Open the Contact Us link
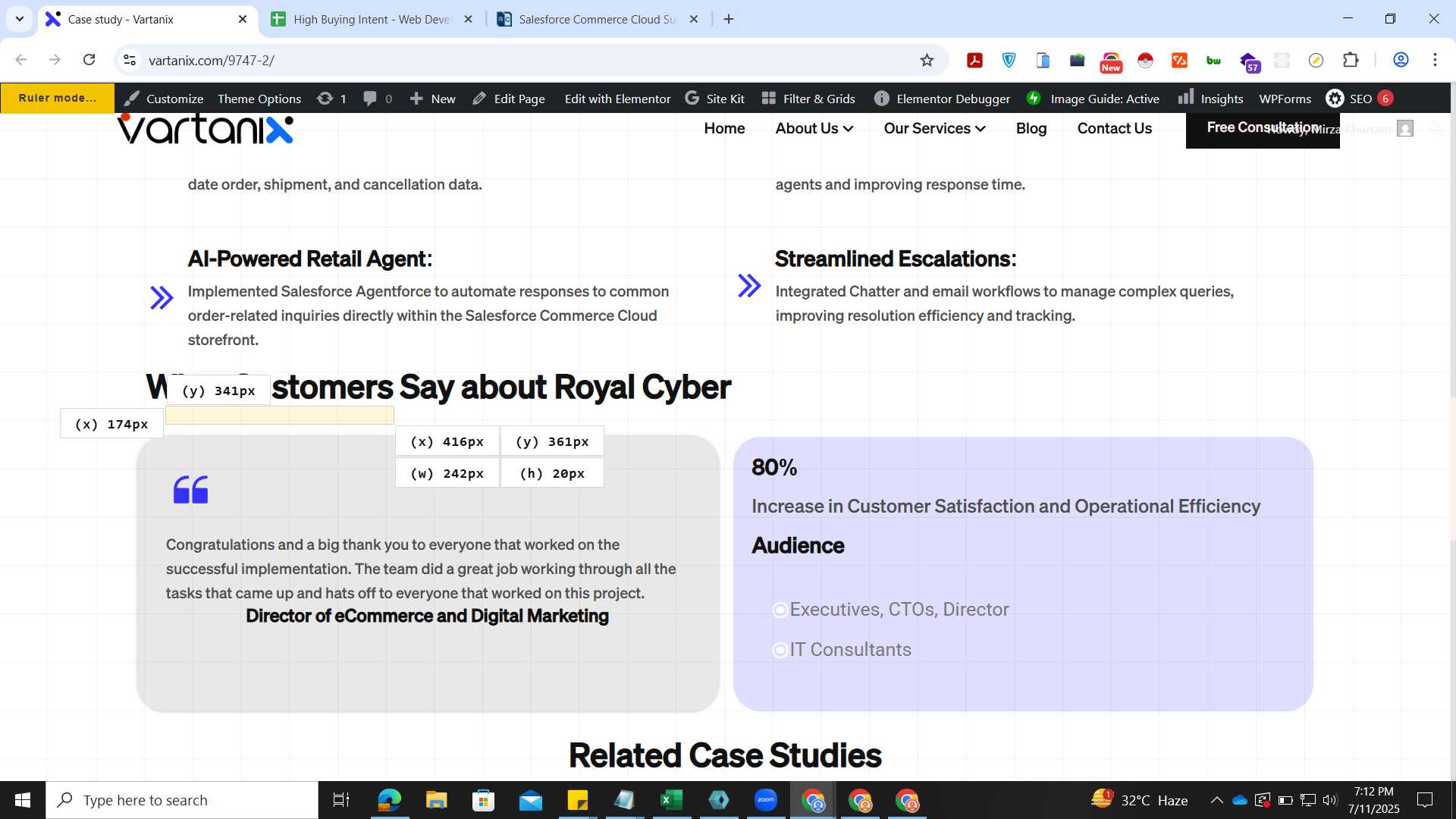 (1115, 128)
